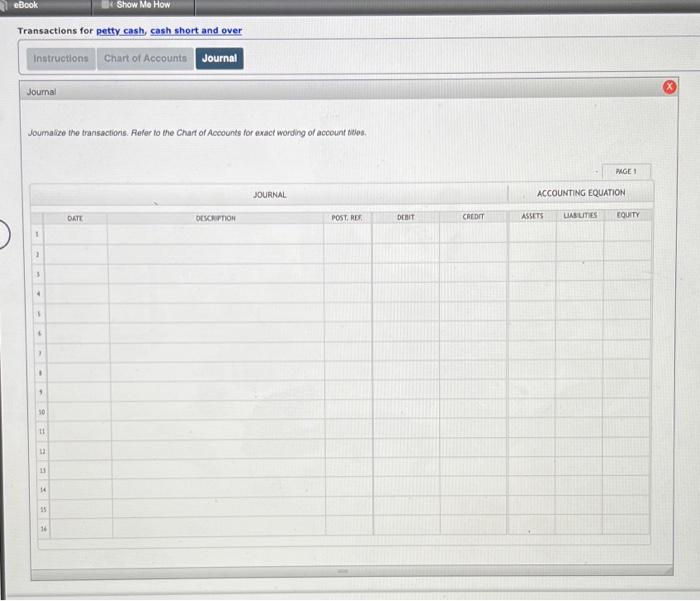Screen dimensions: 700x601
Task: Open the petty cash link
Action: [121, 31]
